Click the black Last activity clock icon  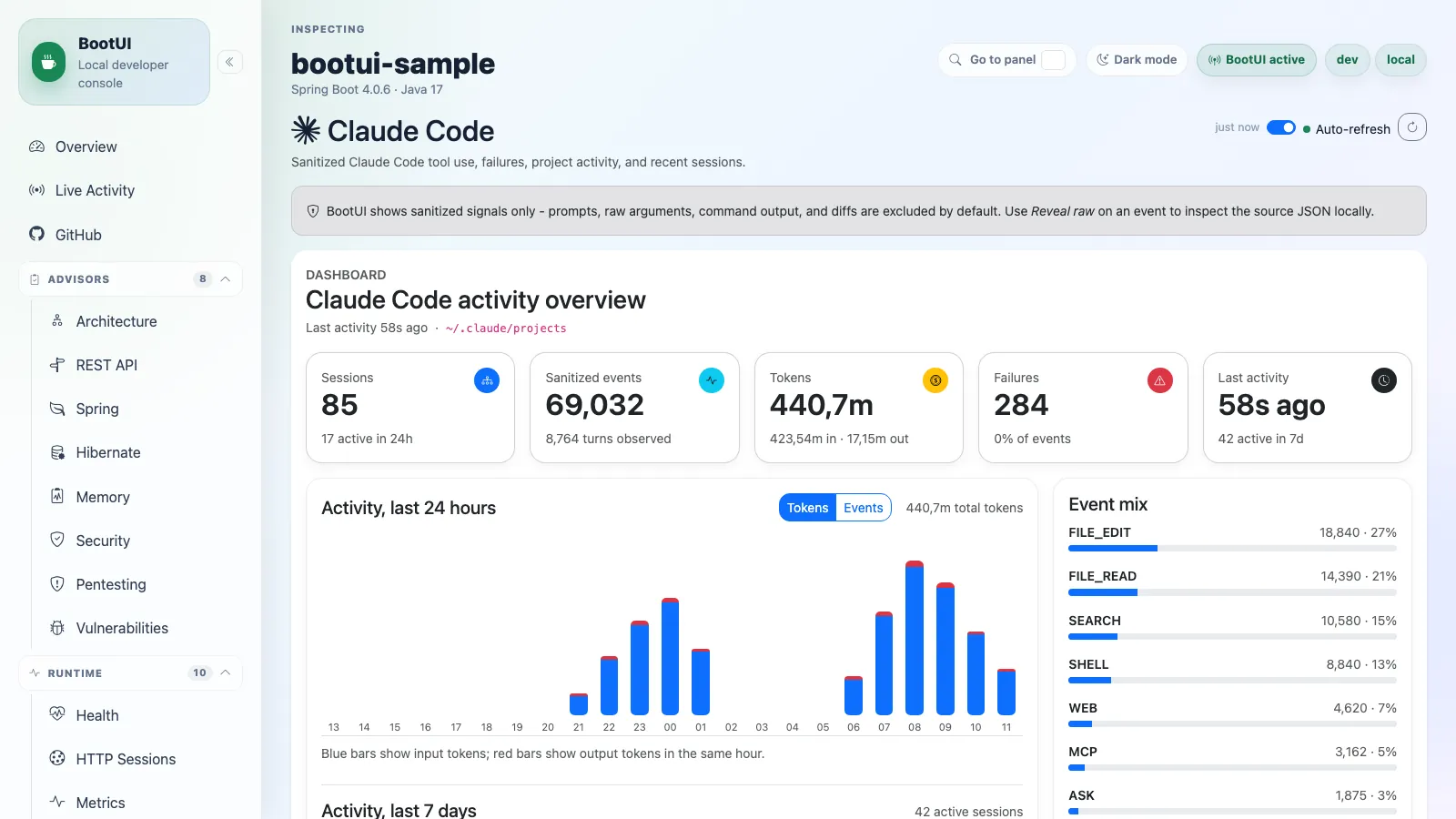(x=1384, y=380)
